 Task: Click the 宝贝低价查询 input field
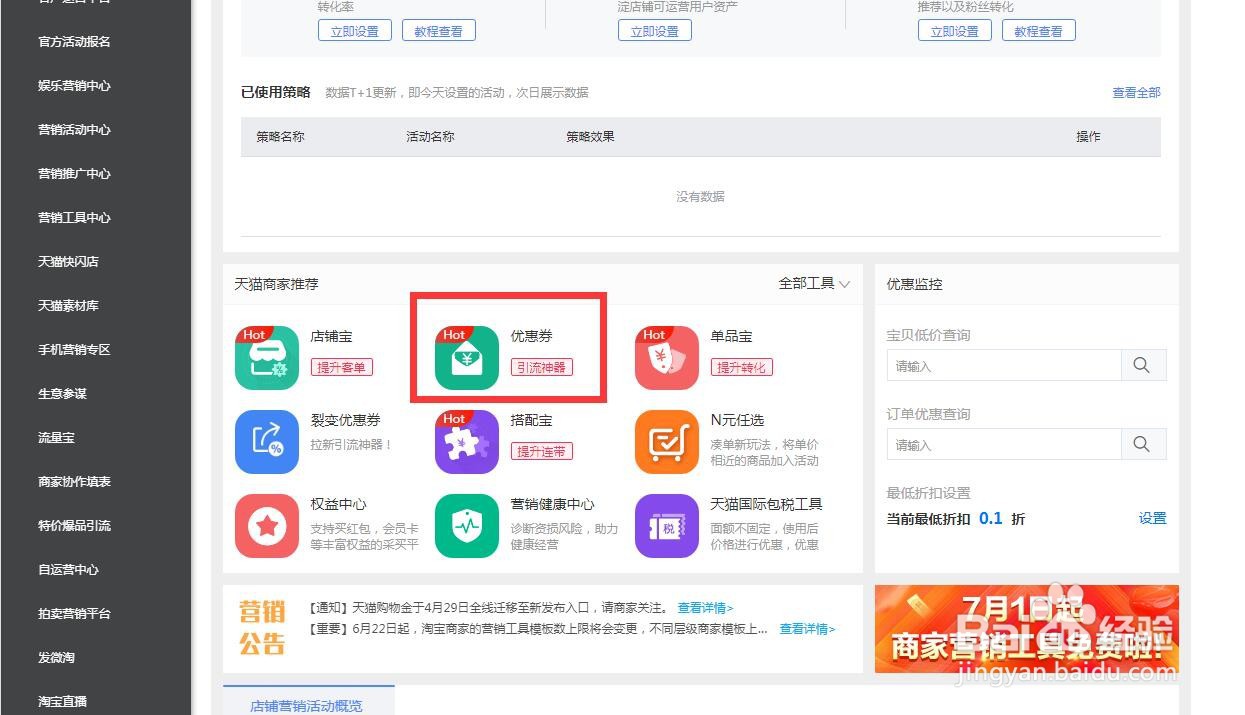(x=1004, y=365)
